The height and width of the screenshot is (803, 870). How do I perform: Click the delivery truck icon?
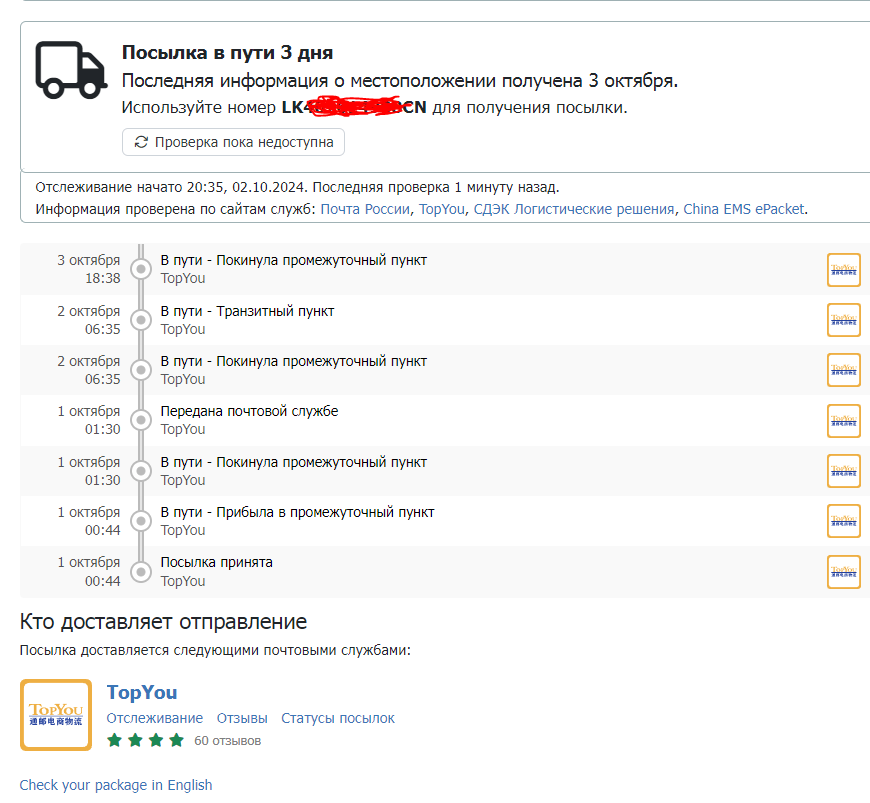click(71, 70)
